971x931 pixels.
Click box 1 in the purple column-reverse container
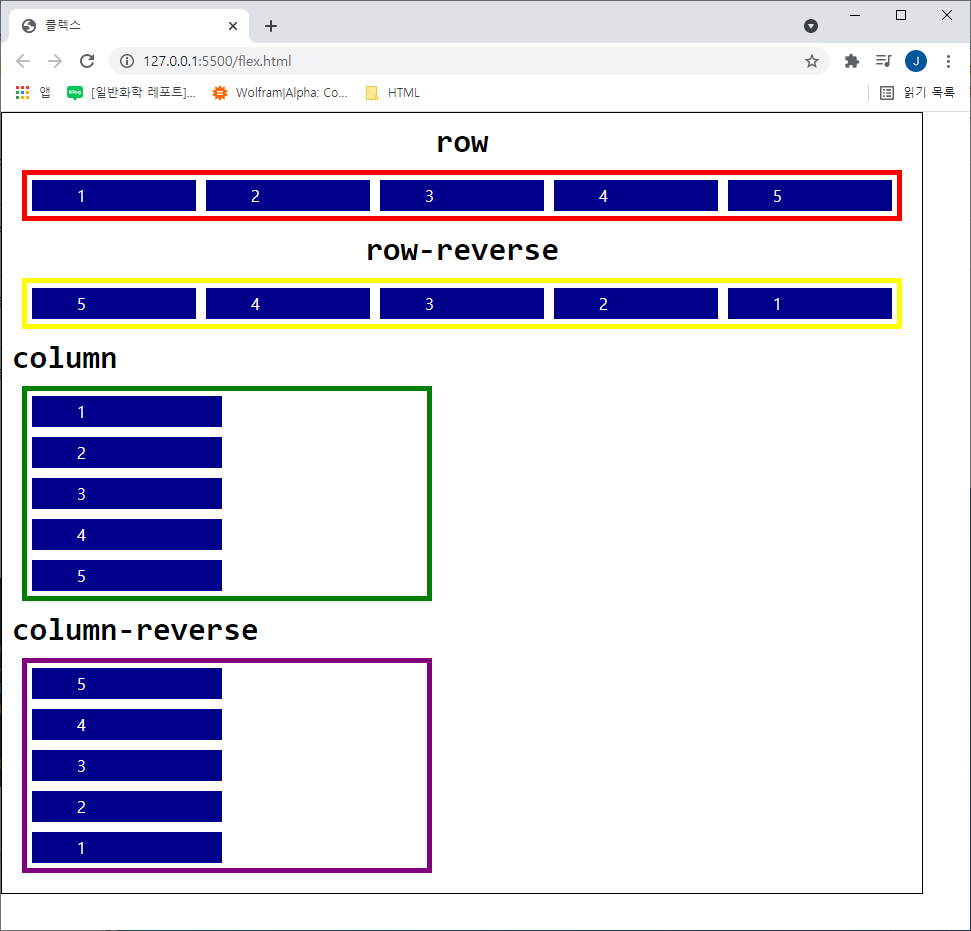pos(127,847)
